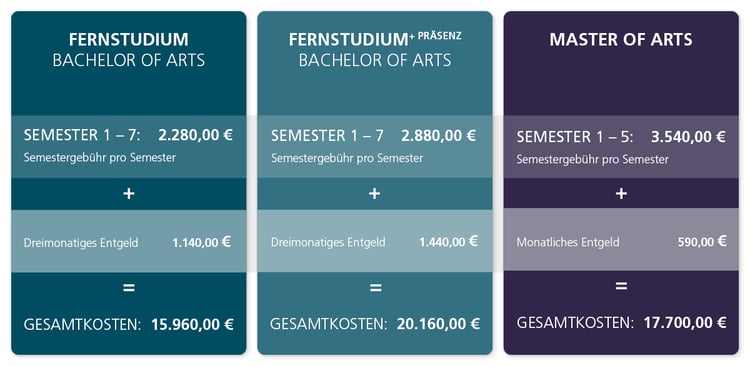
Task: Select the Fernstudium Bachelor of Arts heading
Action: (x=129, y=50)
